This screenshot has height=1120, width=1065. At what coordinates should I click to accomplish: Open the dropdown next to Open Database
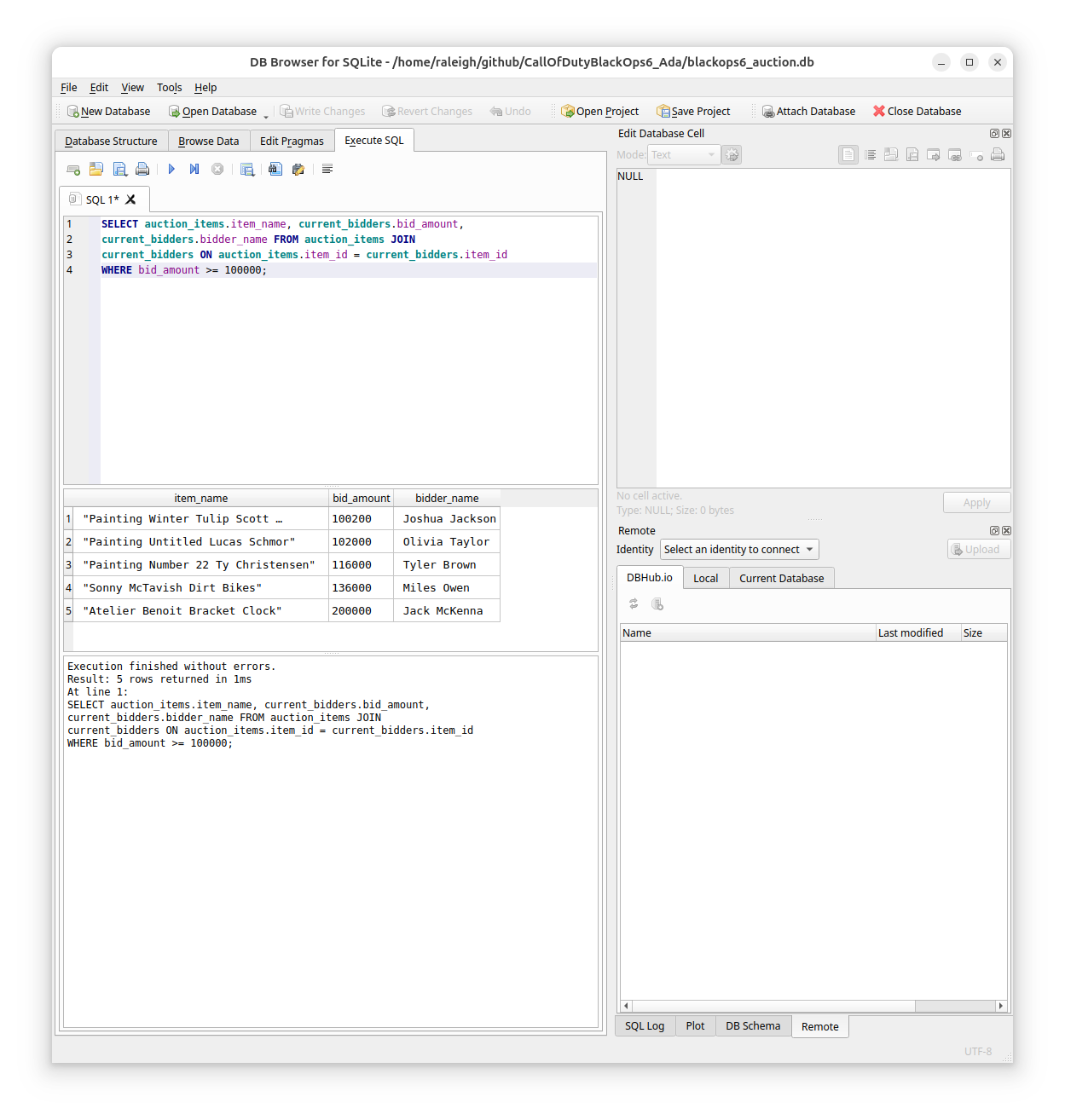[265, 113]
